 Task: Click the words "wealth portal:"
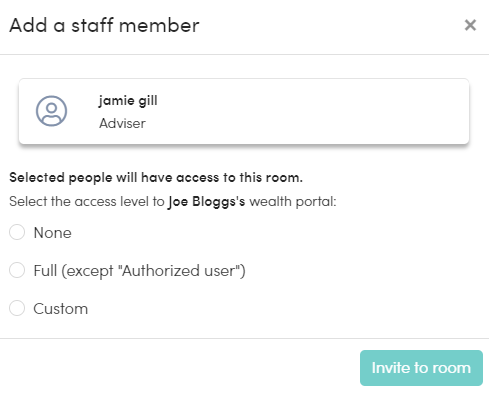click(x=293, y=202)
